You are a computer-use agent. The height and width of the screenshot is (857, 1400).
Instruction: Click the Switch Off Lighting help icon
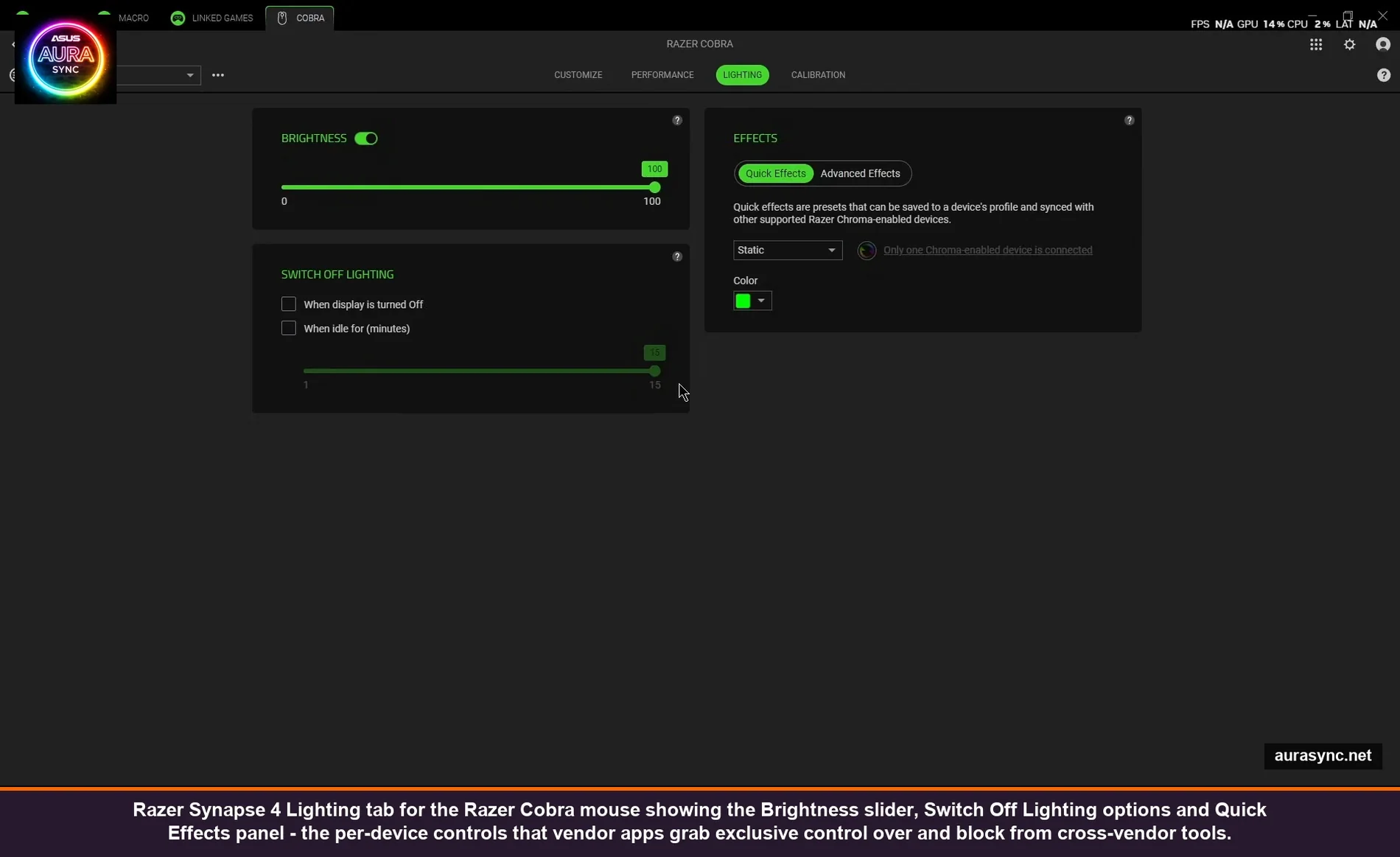tap(677, 256)
